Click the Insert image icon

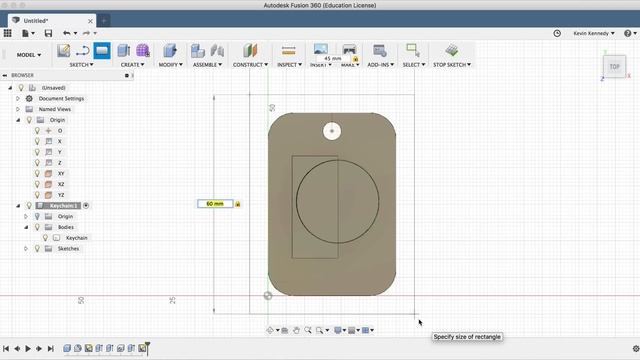coord(321,49)
